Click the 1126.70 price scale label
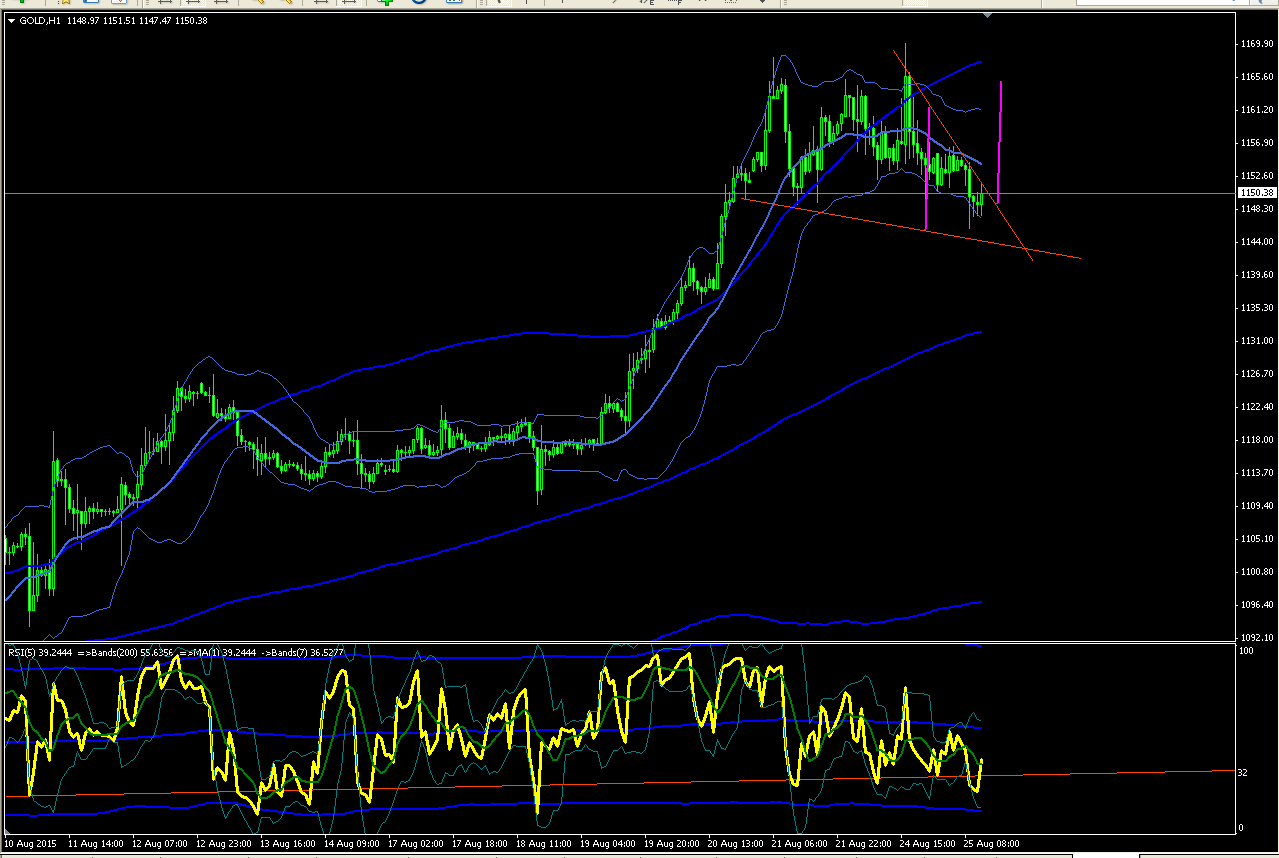Image resolution: width=1279 pixels, height=858 pixels. click(1256, 374)
